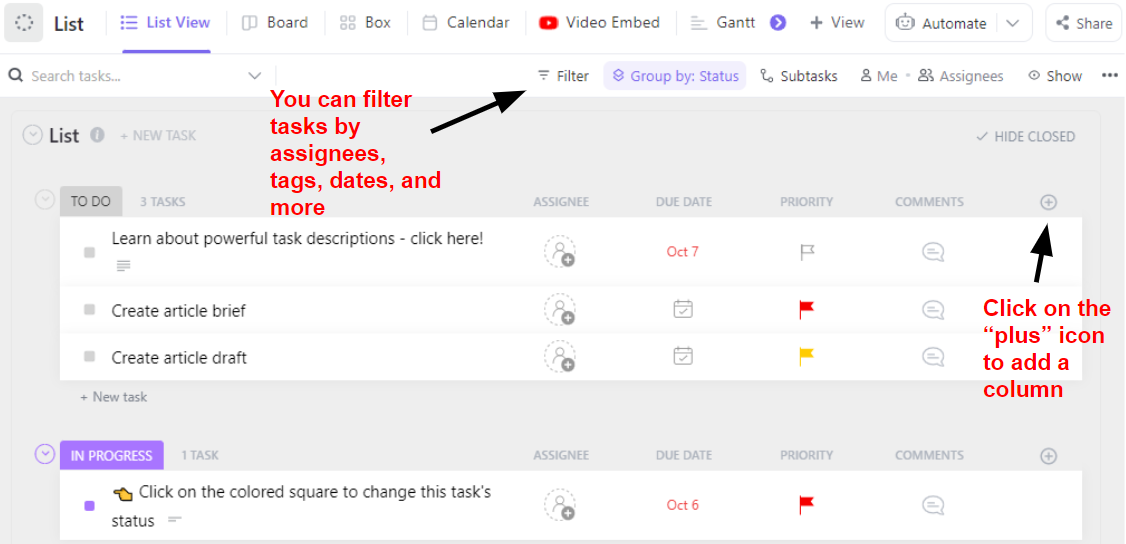The image size is (1126, 544).
Task: Open the 'Create article brief' task
Action: click(179, 311)
